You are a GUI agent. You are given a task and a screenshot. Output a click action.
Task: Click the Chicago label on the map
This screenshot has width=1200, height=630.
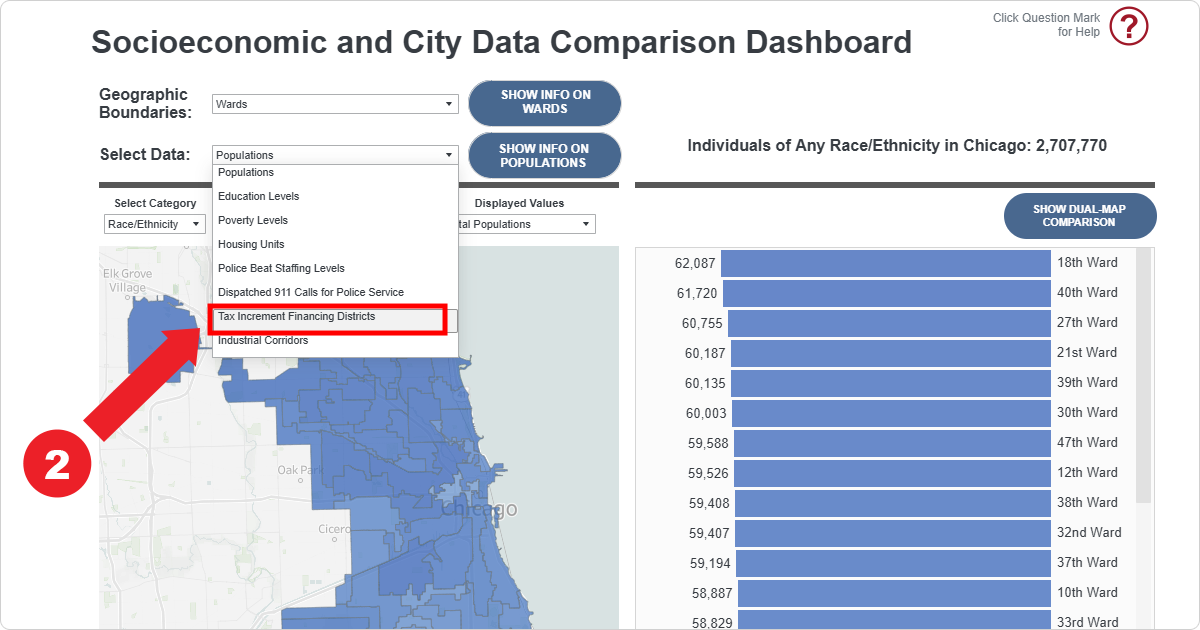(x=481, y=510)
